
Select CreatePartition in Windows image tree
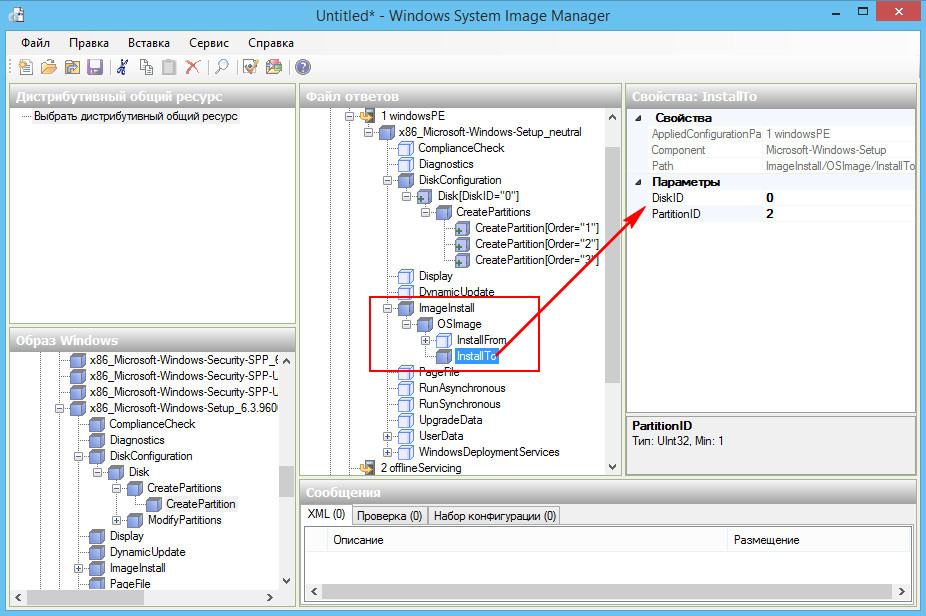(x=200, y=504)
